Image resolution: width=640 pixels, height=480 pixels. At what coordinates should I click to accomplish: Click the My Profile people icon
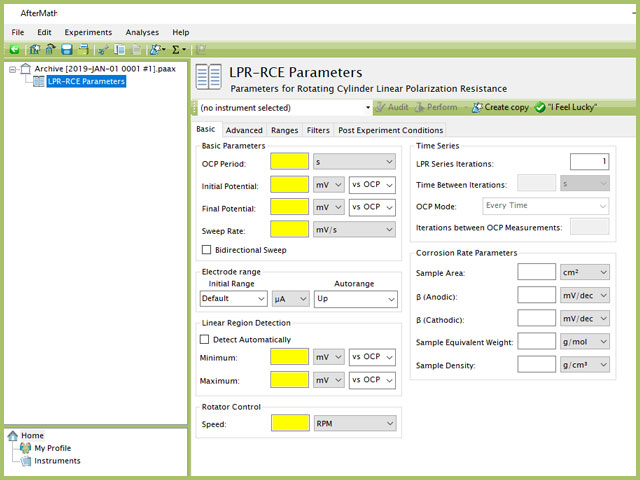(x=25, y=448)
